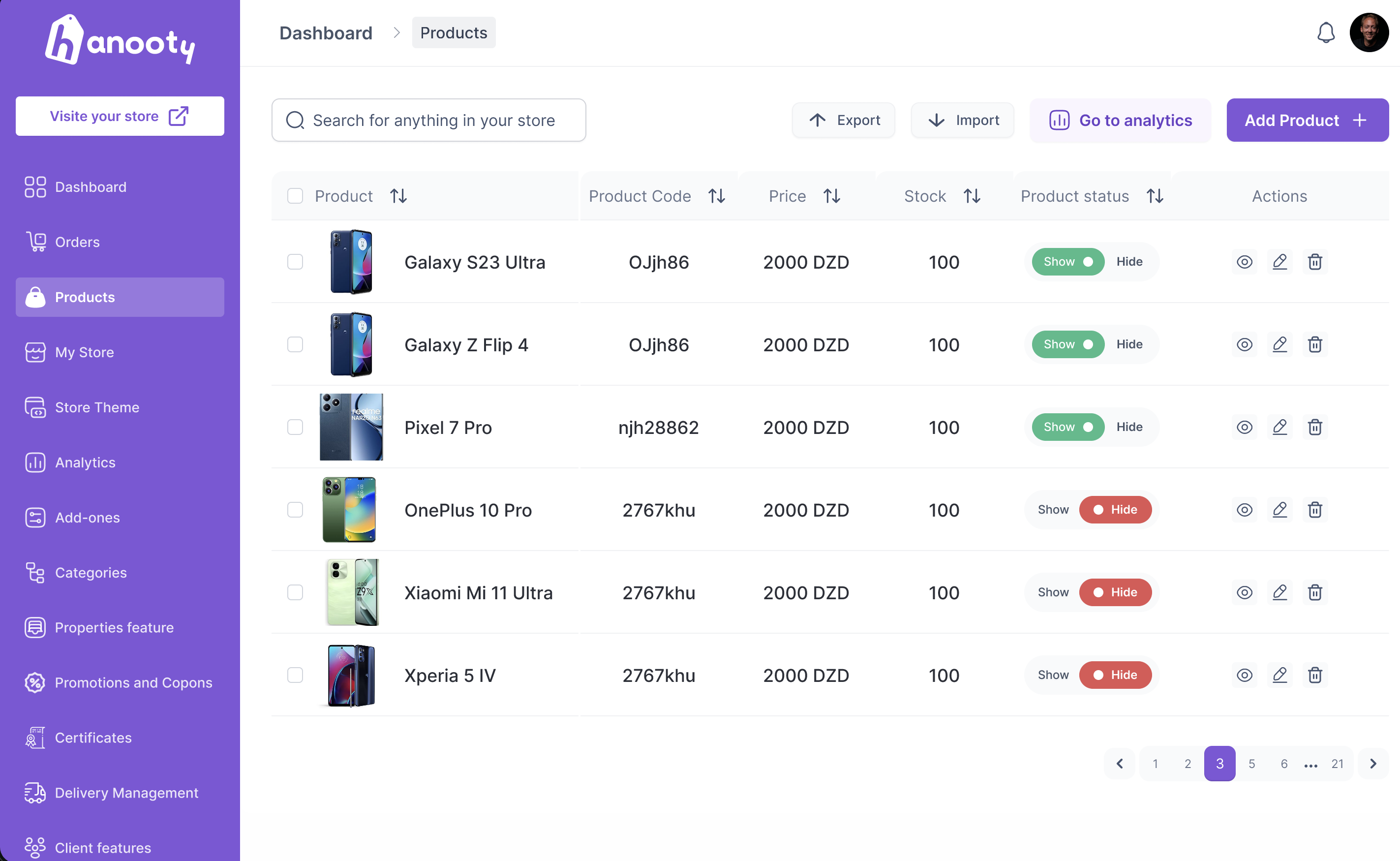The image size is (1400, 861).
Task: Select the Pixel 7 Pro row checkbox
Action: [295, 427]
